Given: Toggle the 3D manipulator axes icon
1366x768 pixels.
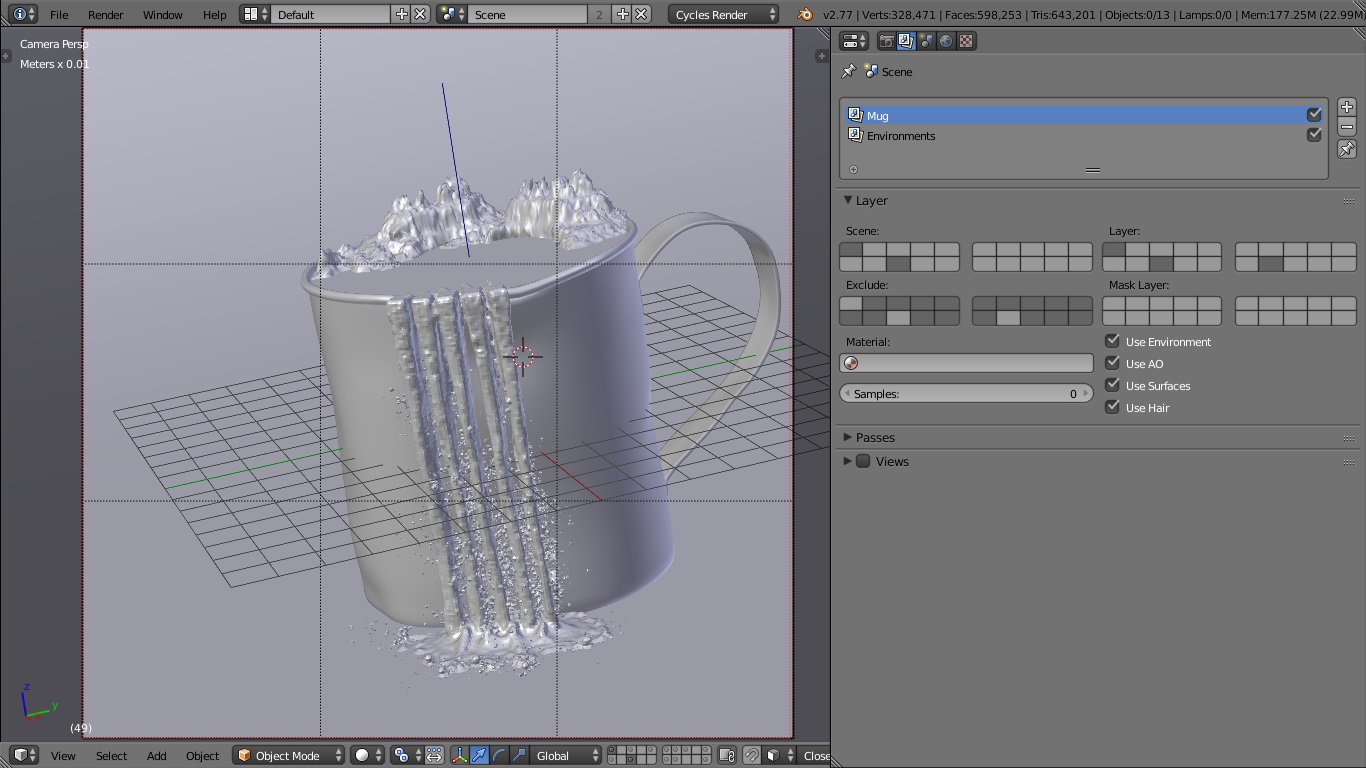Looking at the screenshot, I should click(x=460, y=755).
